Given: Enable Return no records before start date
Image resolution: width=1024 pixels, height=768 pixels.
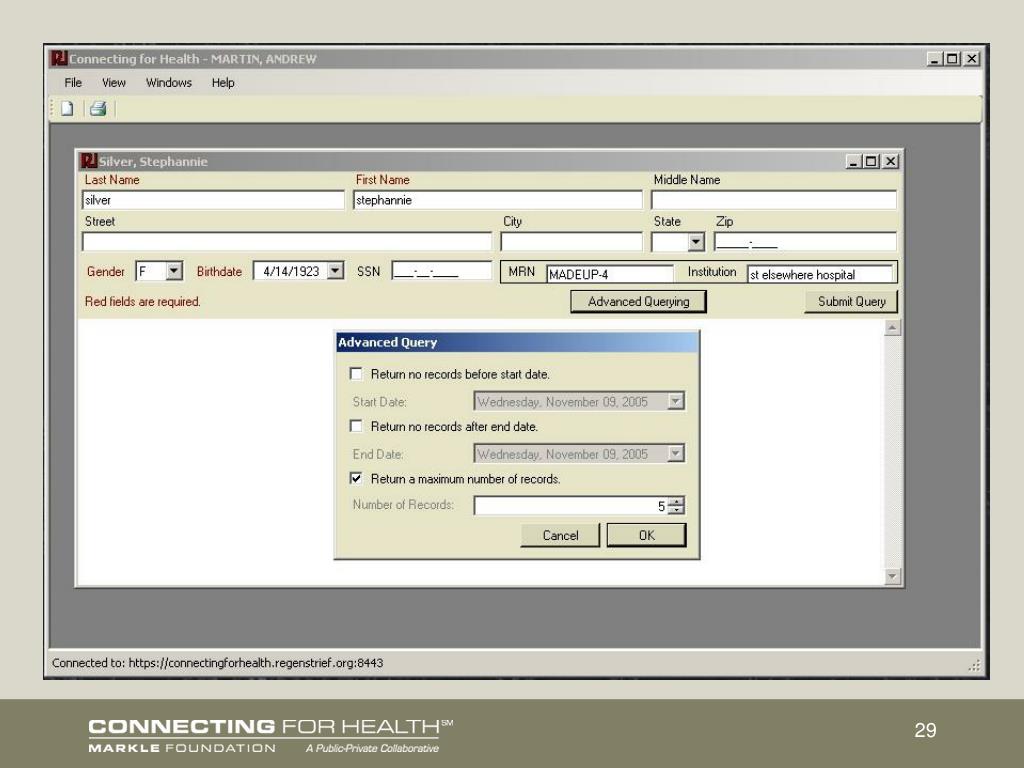Looking at the screenshot, I should pos(356,374).
